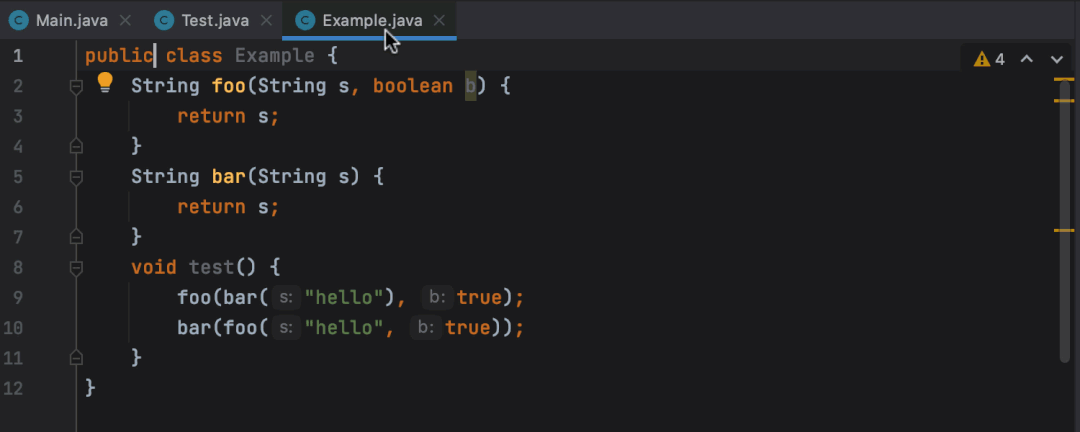
Task: Click the fold end marker on line 4
Action: tap(76, 146)
